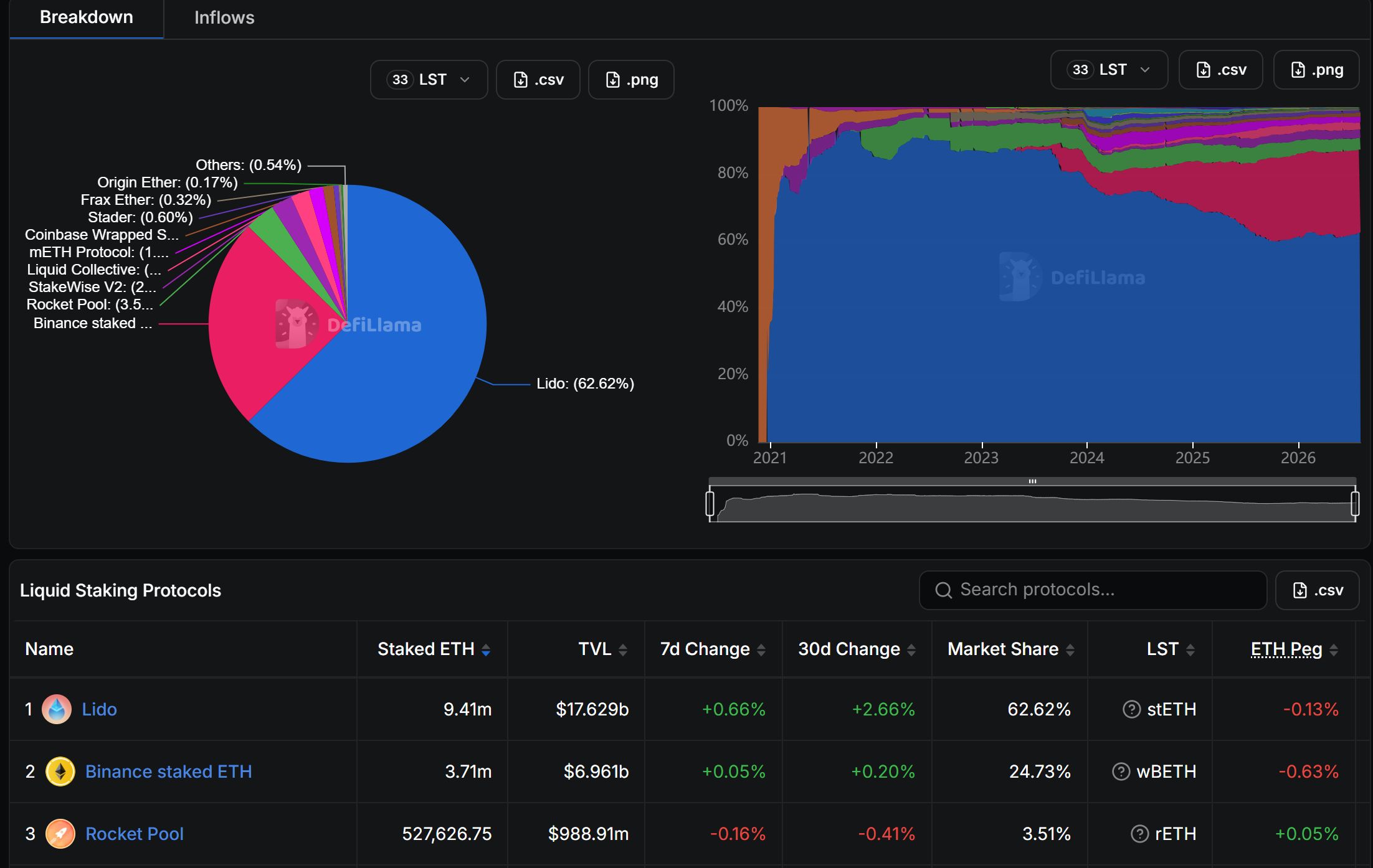Export pie chart as .png
1373x868 pixels.
tap(631, 80)
